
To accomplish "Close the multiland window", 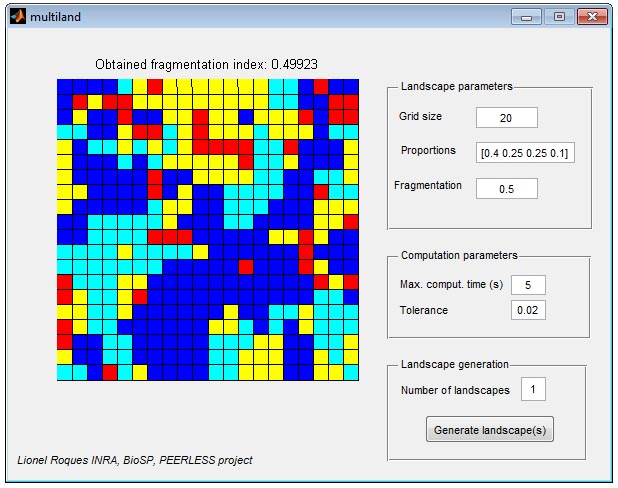I will [x=592, y=17].
